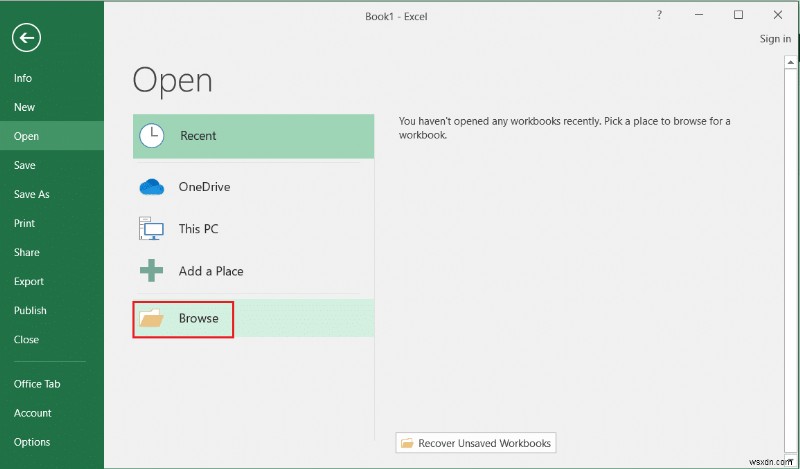This screenshot has width=800, height=469.
Task: Click the question mark Help icon
Action: [659, 15]
